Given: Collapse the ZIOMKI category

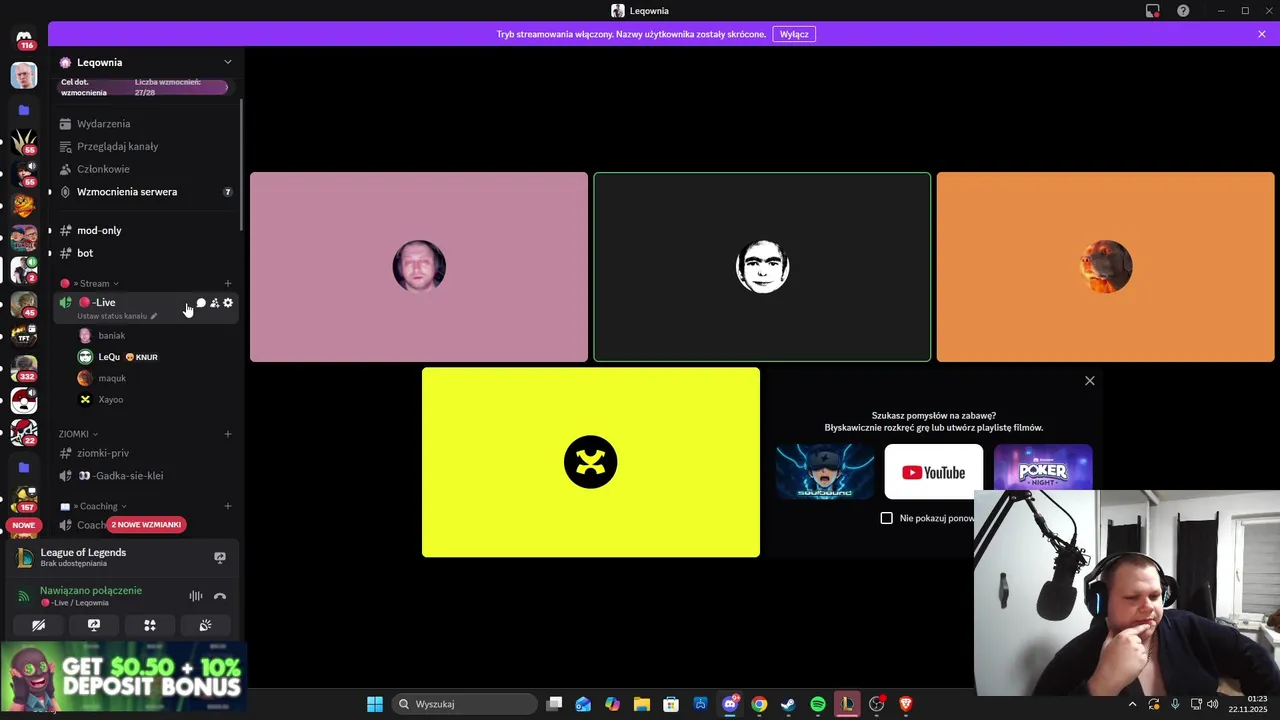Looking at the screenshot, I should point(78,434).
